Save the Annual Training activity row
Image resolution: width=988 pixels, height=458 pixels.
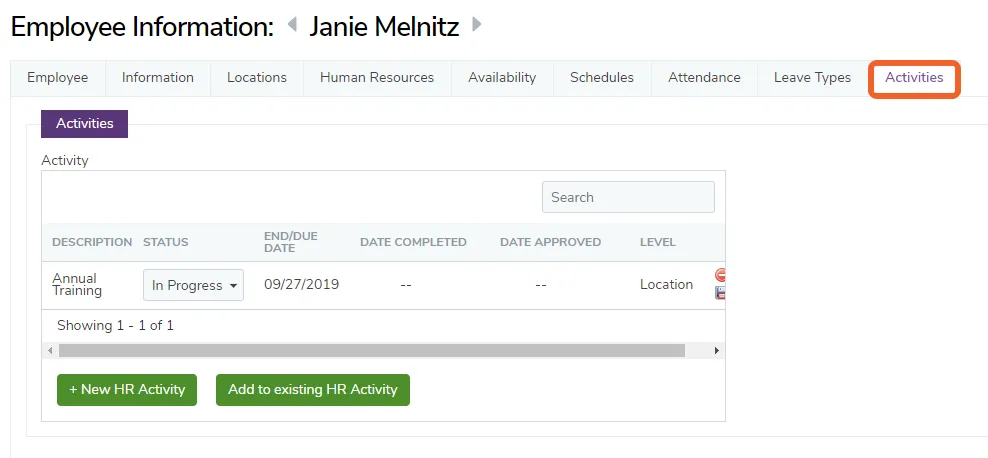pyautogui.click(x=720, y=293)
